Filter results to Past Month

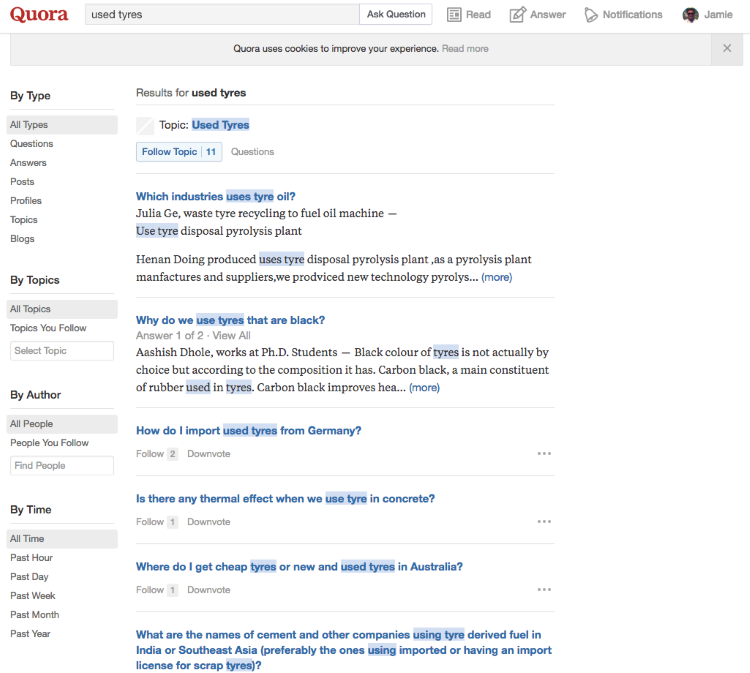(34, 615)
